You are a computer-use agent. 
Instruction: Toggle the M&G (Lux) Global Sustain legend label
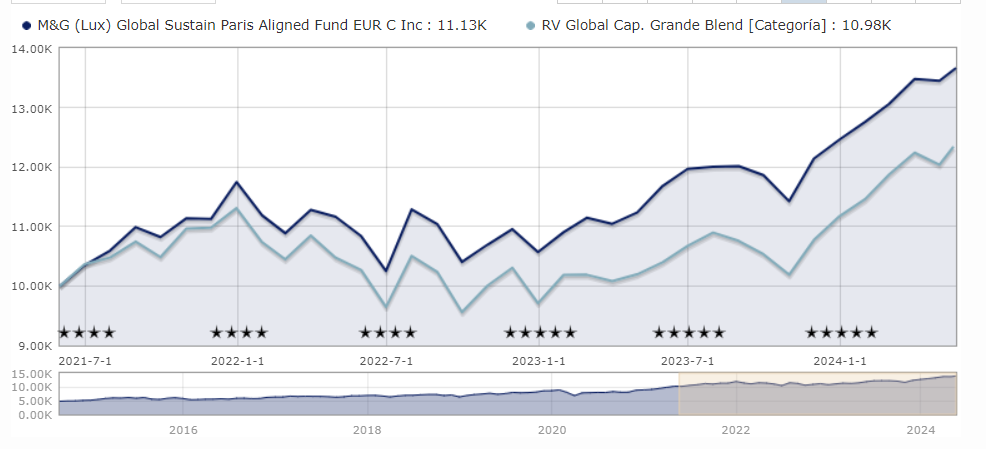(x=261, y=25)
